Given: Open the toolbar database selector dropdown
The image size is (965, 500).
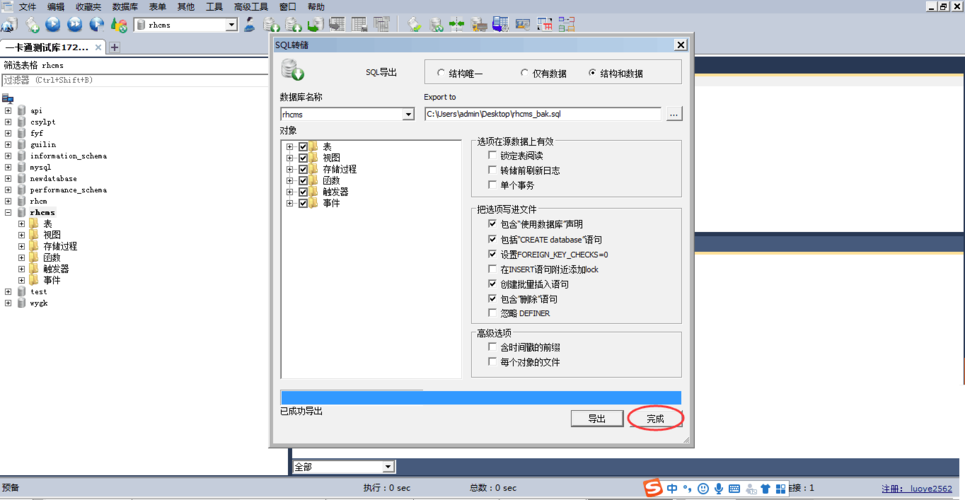Looking at the screenshot, I should click(x=231, y=25).
